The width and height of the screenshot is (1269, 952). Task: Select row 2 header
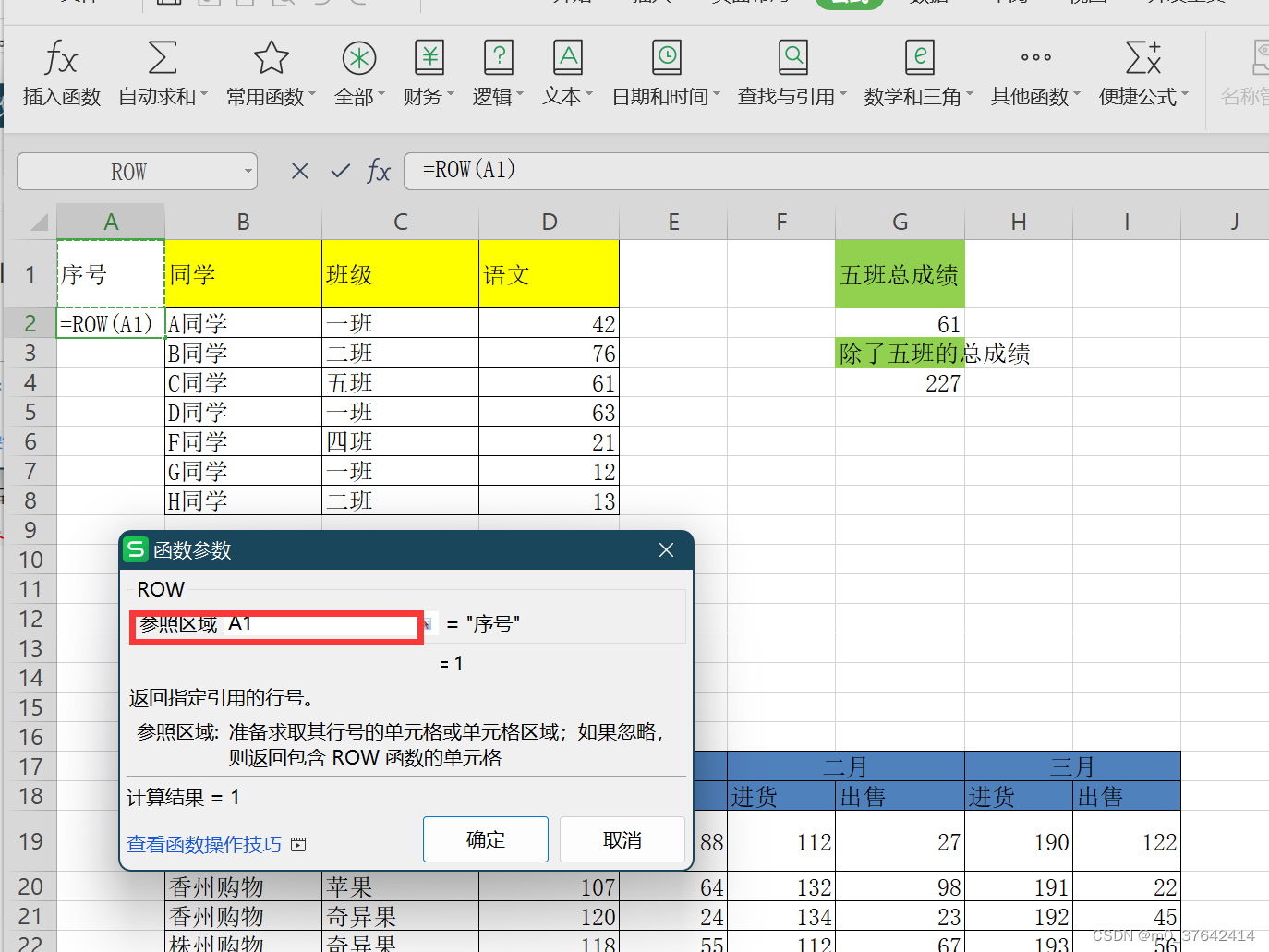(x=30, y=323)
